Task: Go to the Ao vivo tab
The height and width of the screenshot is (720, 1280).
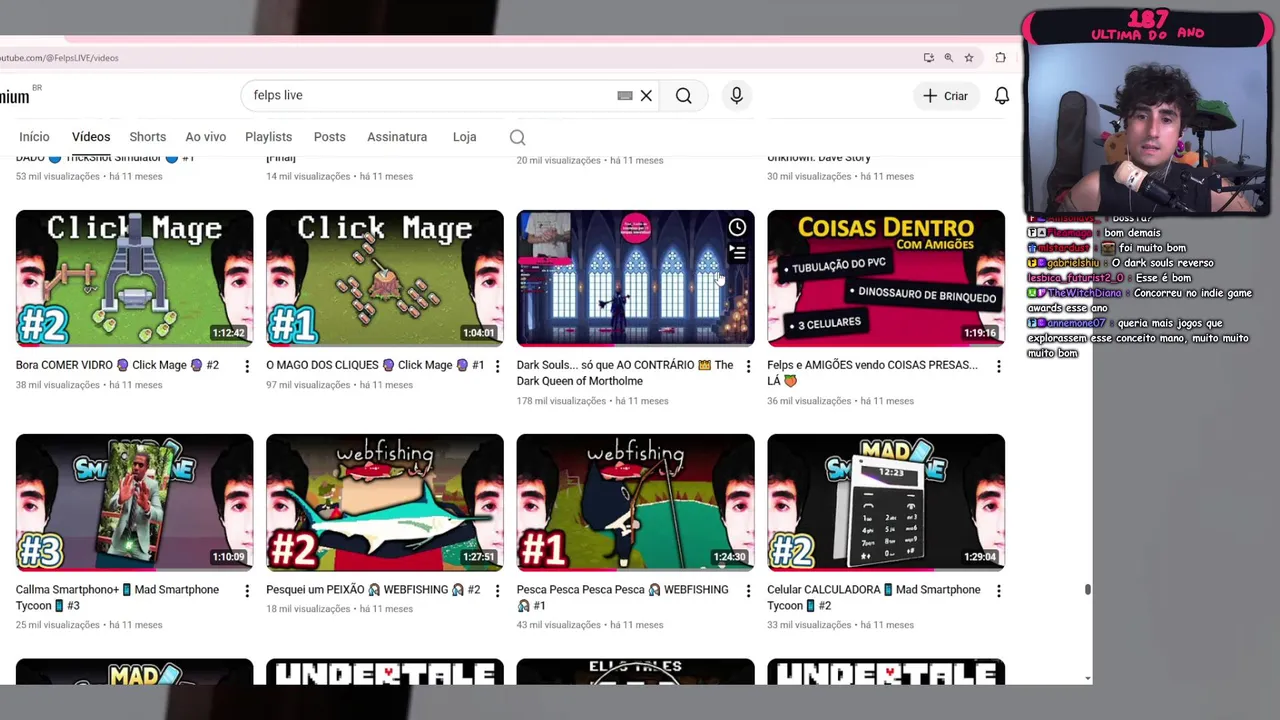Action: coord(205,137)
